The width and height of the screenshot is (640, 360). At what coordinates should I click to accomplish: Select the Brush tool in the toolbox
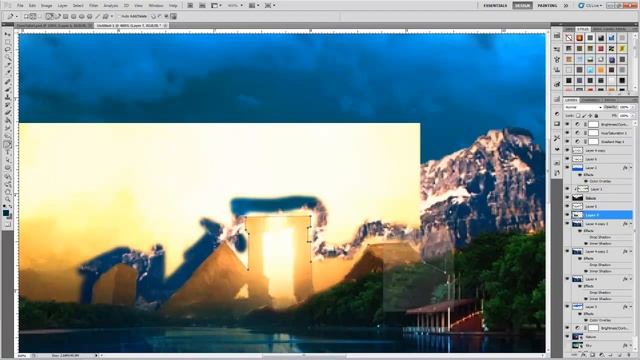(8, 90)
